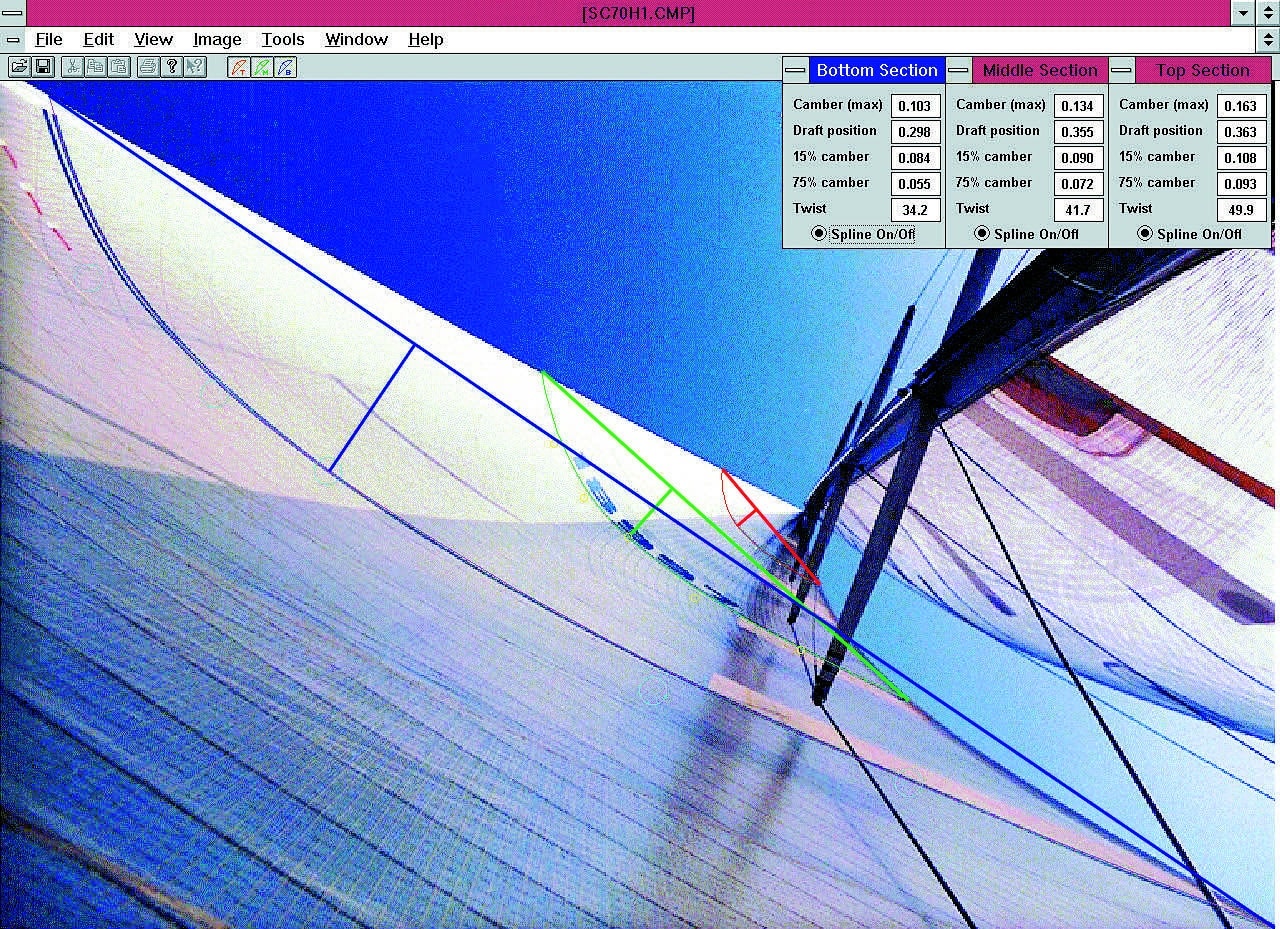Viewport: 1280px width, 929px height.
Task: Copy the selection using the Copy icon
Action: [97, 66]
